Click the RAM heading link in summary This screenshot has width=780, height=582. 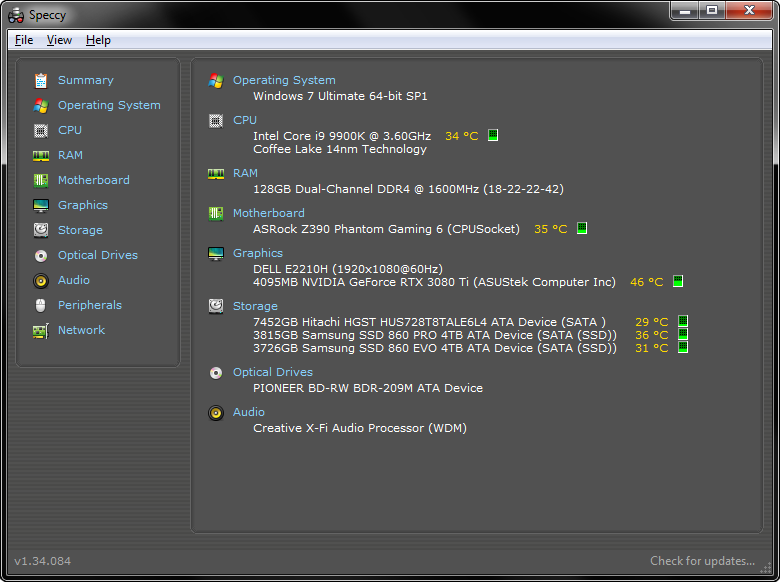pyautogui.click(x=245, y=173)
